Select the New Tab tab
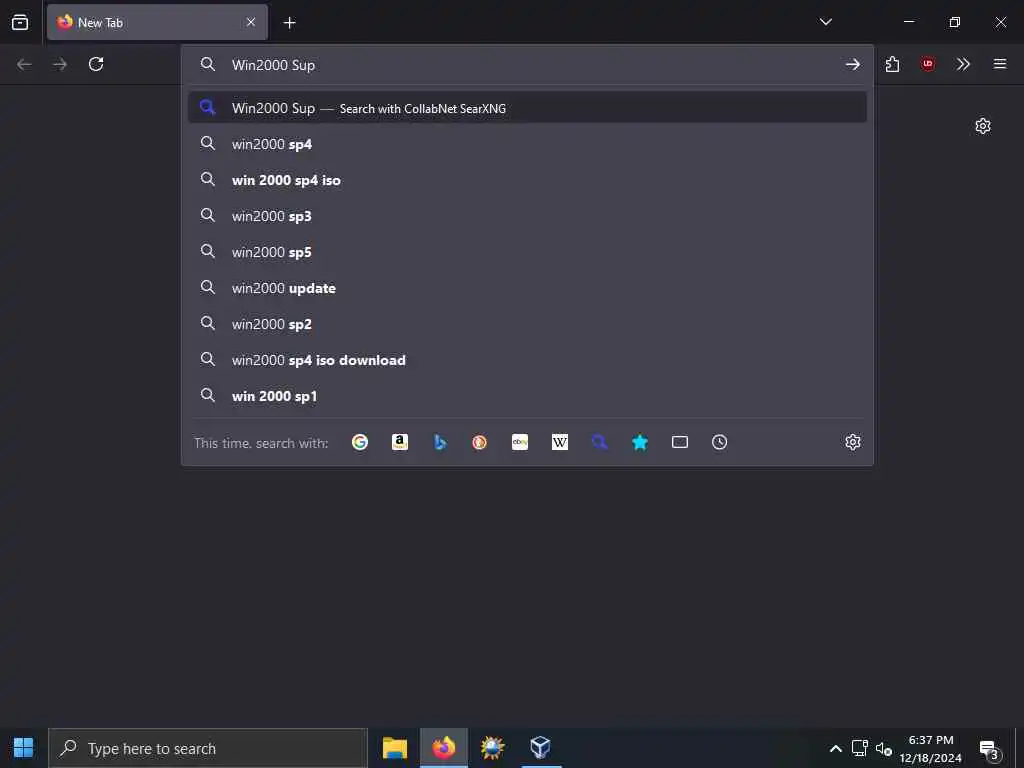Viewport: 1024px width, 768px height. pos(157,22)
